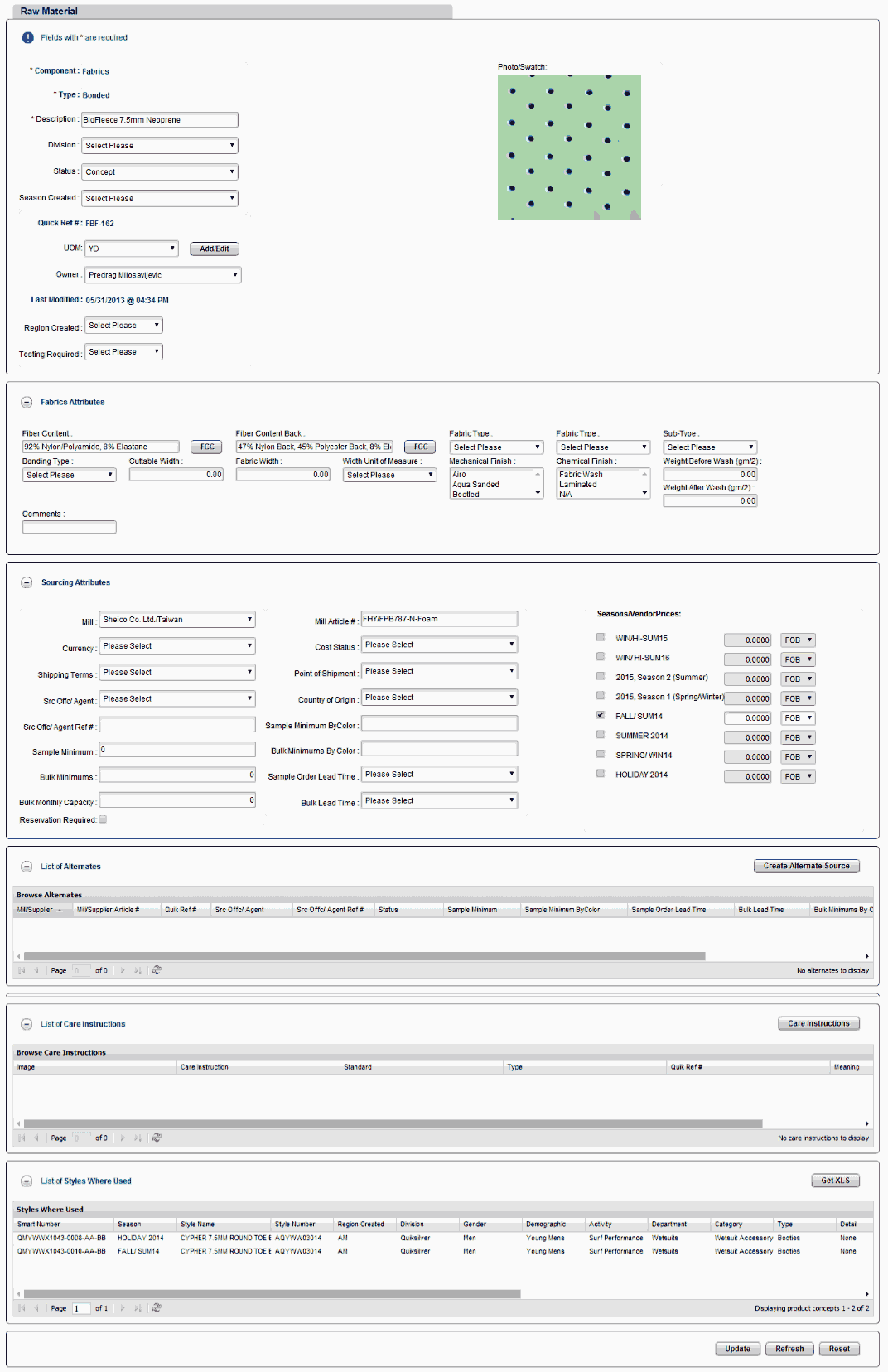Go to next page in Styles Where Used grid
Viewport: 888px width, 1372px height.
tap(123, 1308)
